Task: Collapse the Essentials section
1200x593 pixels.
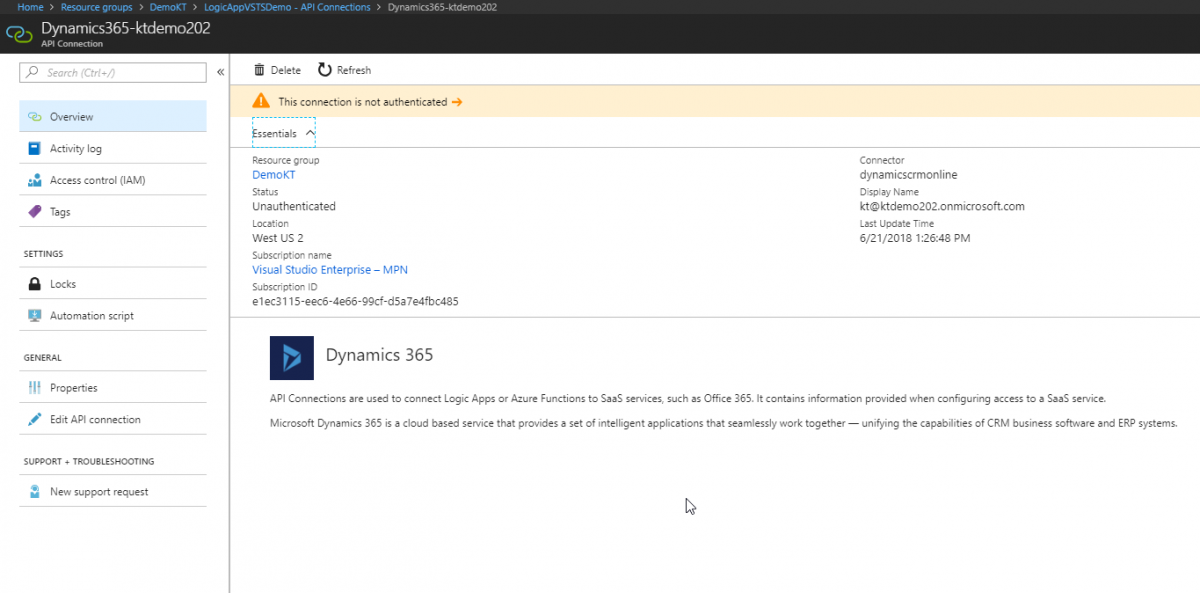Action: (x=284, y=133)
